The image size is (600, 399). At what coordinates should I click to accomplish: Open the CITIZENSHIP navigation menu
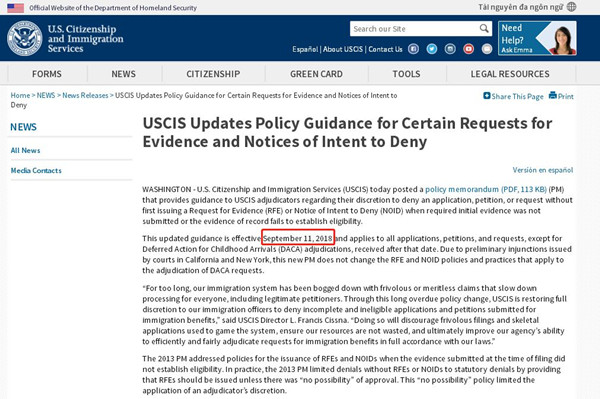tap(213, 74)
